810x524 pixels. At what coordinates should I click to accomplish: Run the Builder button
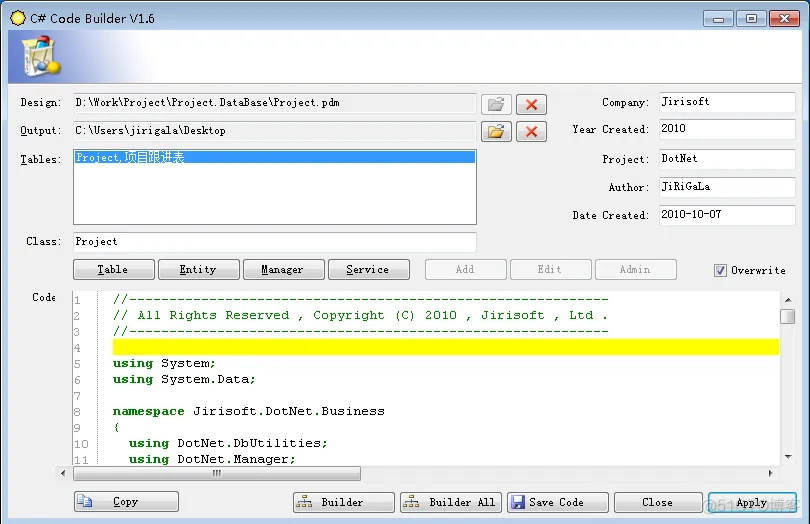[344, 502]
